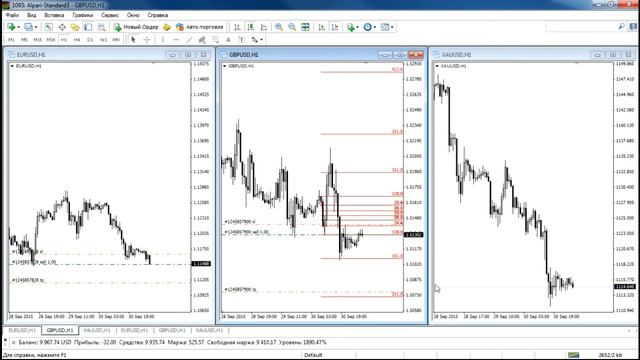
Task: Toggle the Авто-торговля button
Action: coord(200,27)
